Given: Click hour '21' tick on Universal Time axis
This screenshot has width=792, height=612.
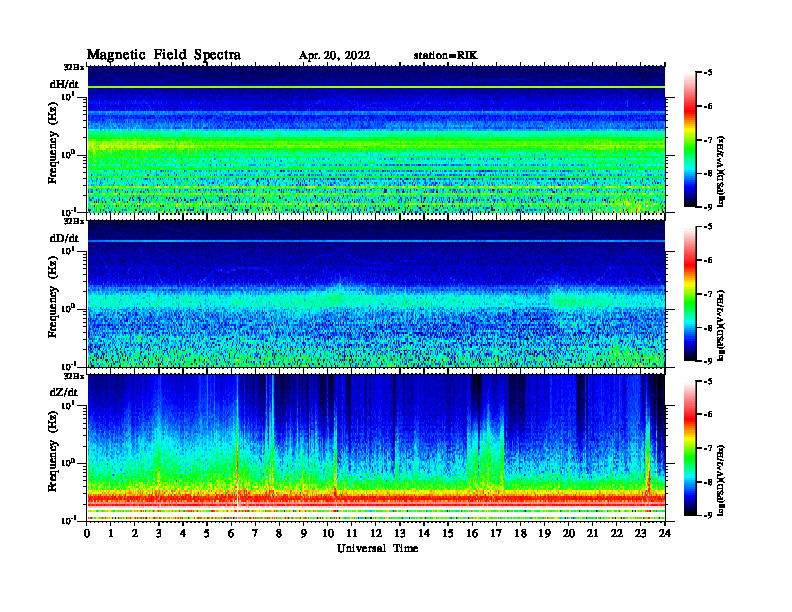Looking at the screenshot, I should pos(592,533).
